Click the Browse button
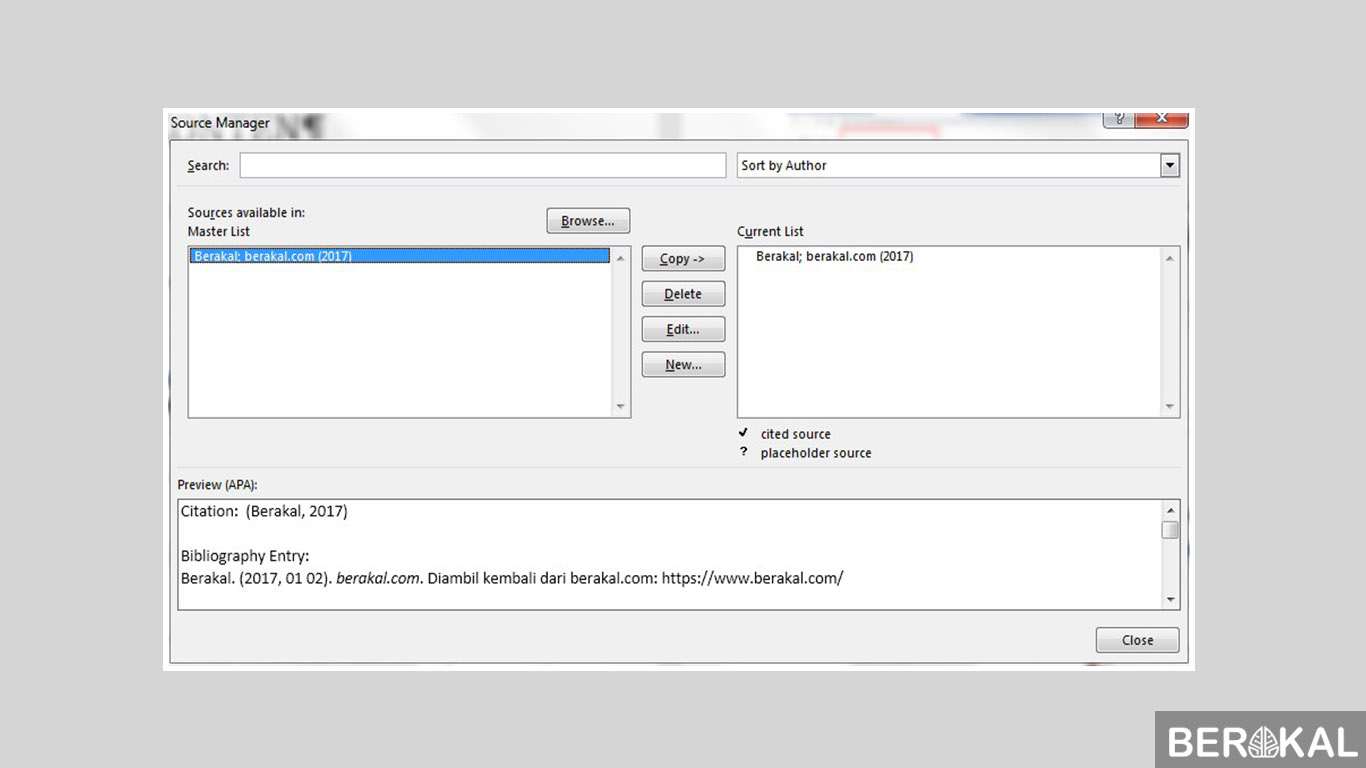Image resolution: width=1366 pixels, height=768 pixels. click(588, 221)
